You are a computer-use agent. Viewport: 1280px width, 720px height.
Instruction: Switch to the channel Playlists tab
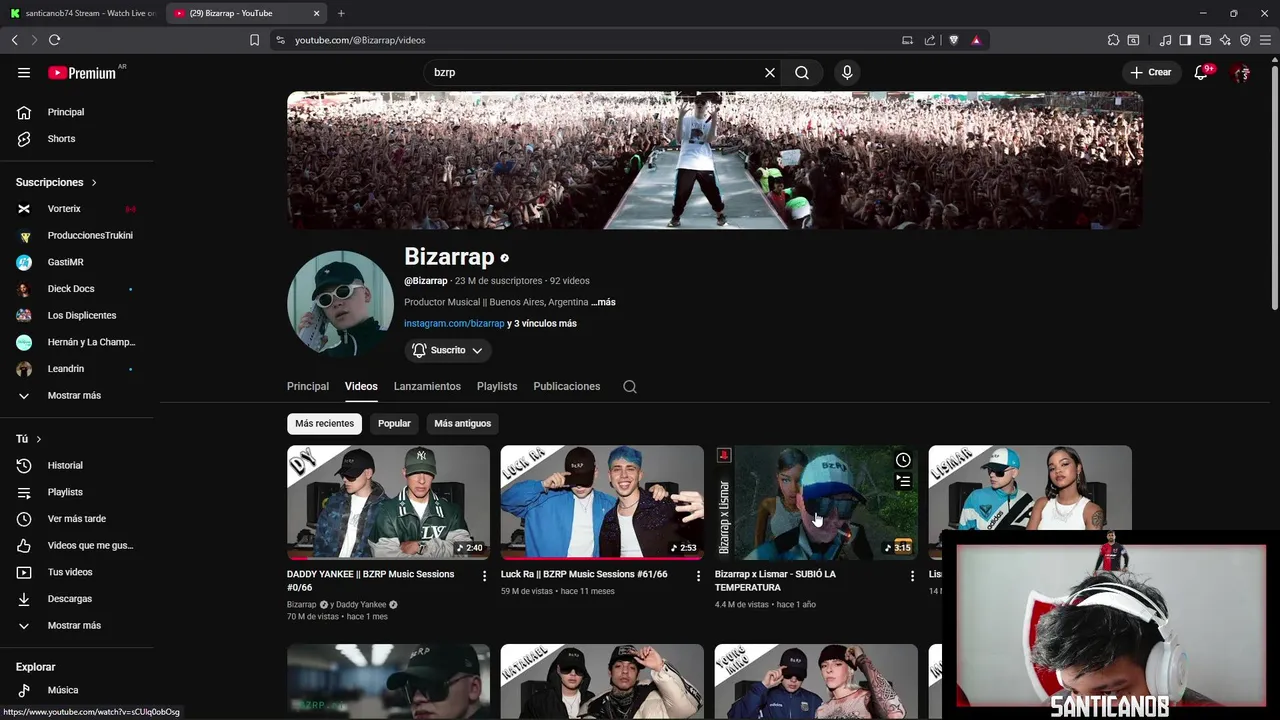tap(497, 386)
